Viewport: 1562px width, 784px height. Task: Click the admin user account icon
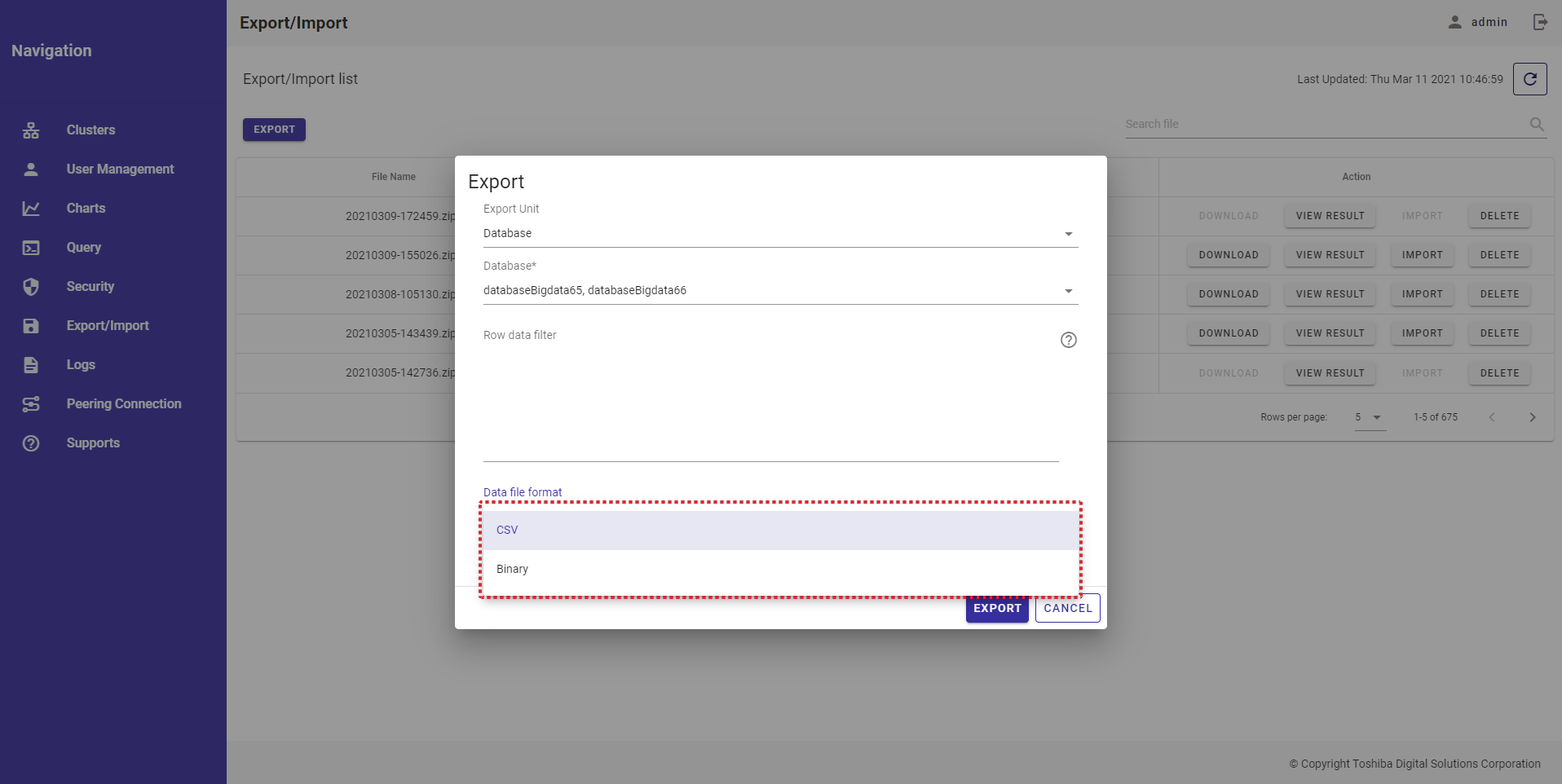click(x=1454, y=22)
